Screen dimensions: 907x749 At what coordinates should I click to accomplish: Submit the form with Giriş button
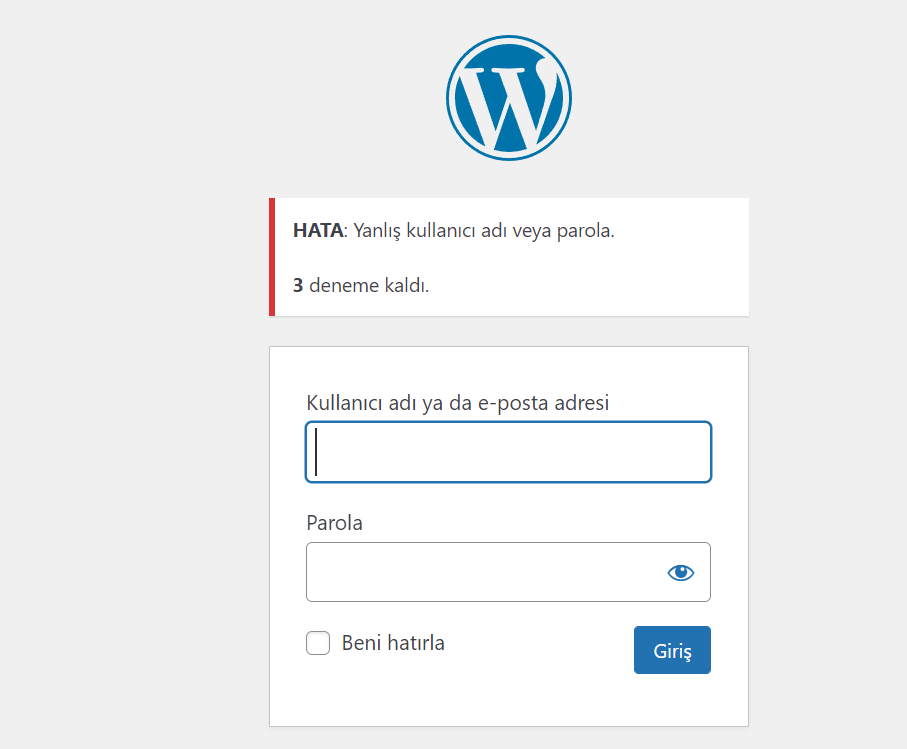(x=672, y=650)
